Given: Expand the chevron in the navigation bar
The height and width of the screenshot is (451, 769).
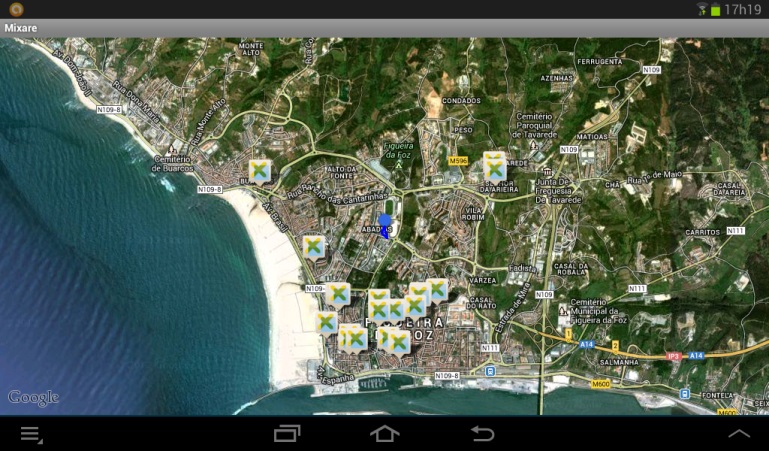Looking at the screenshot, I should pos(738,434).
